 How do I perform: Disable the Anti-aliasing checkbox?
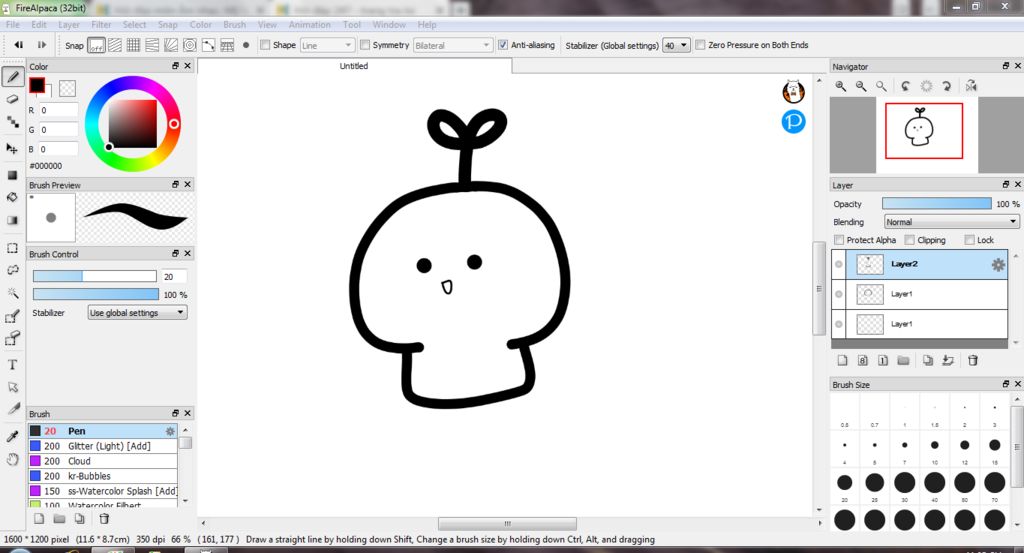click(x=503, y=45)
